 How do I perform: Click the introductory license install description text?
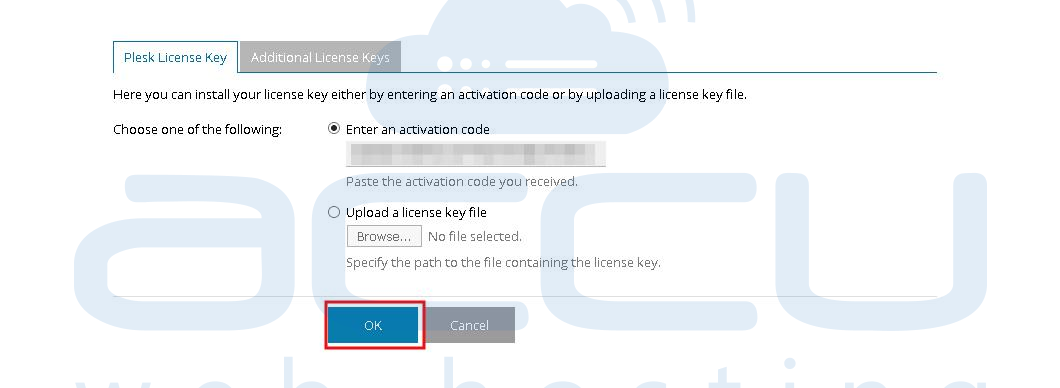pos(430,95)
